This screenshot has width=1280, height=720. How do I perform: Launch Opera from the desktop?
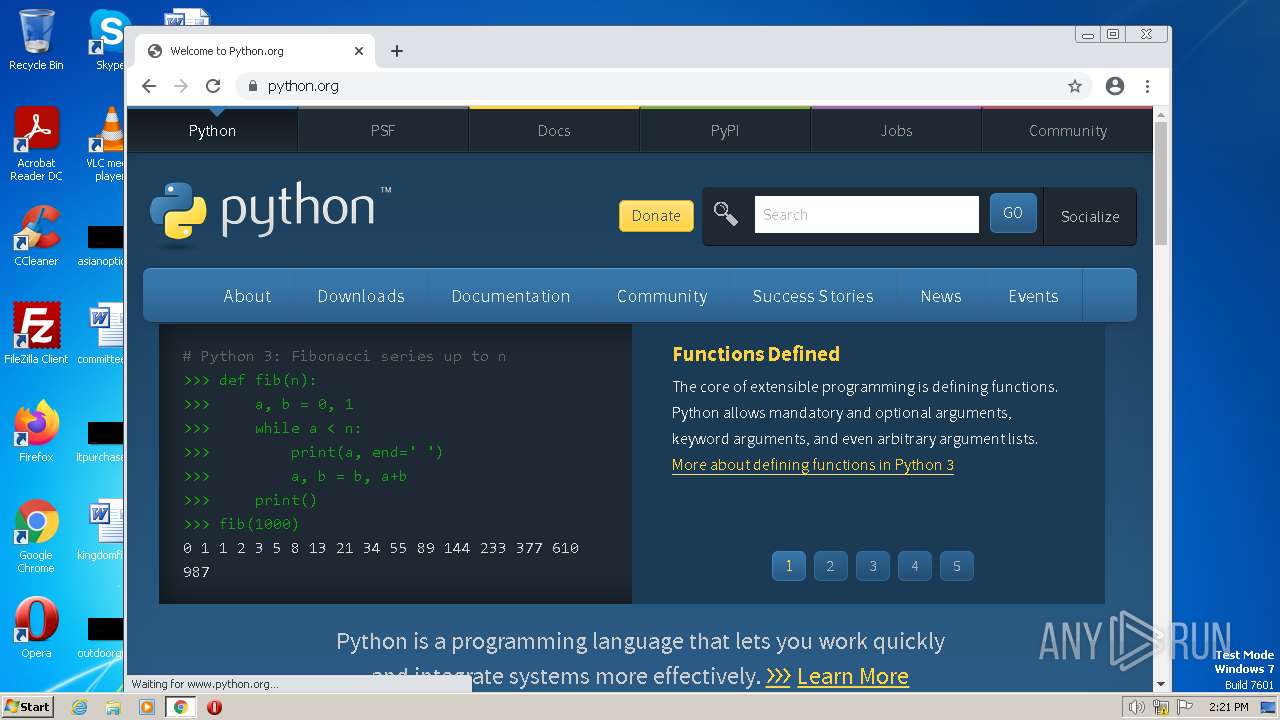36,627
